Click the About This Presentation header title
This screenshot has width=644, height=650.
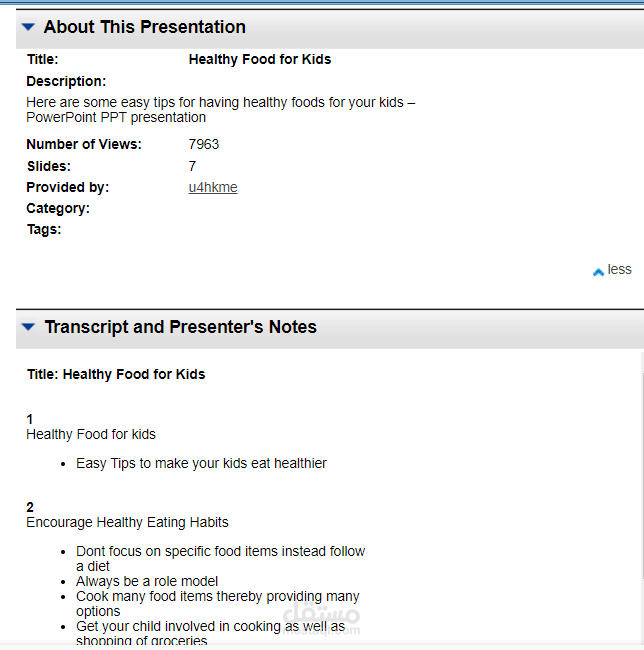point(145,27)
